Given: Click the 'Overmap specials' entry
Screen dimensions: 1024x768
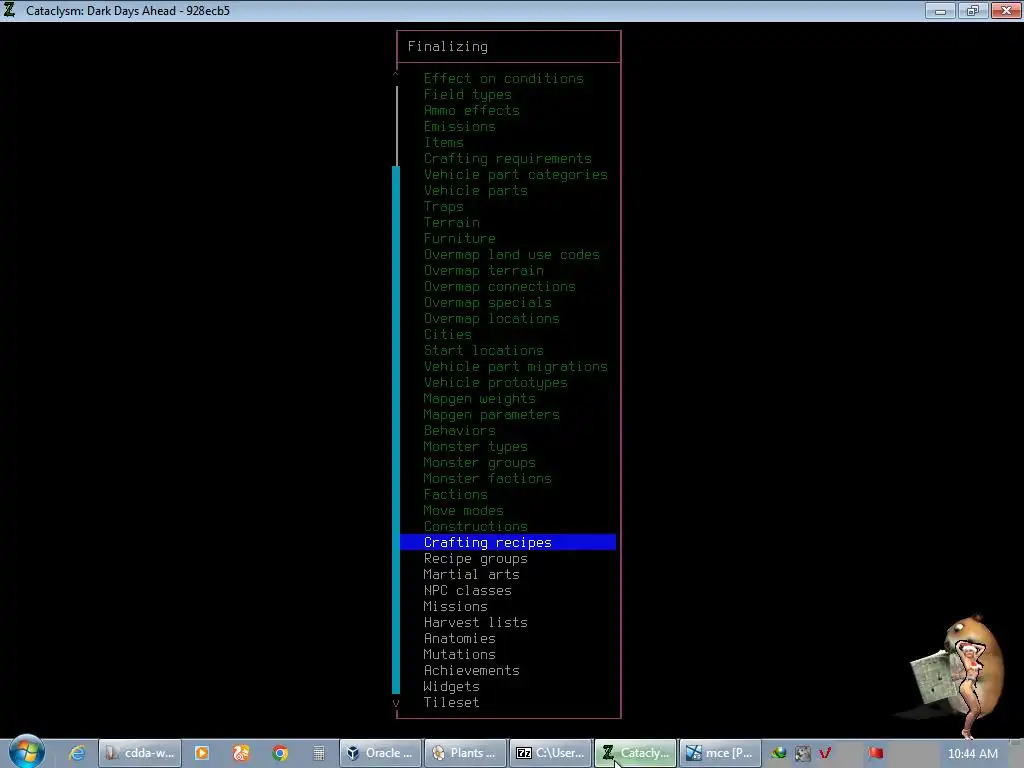Looking at the screenshot, I should [487, 302].
